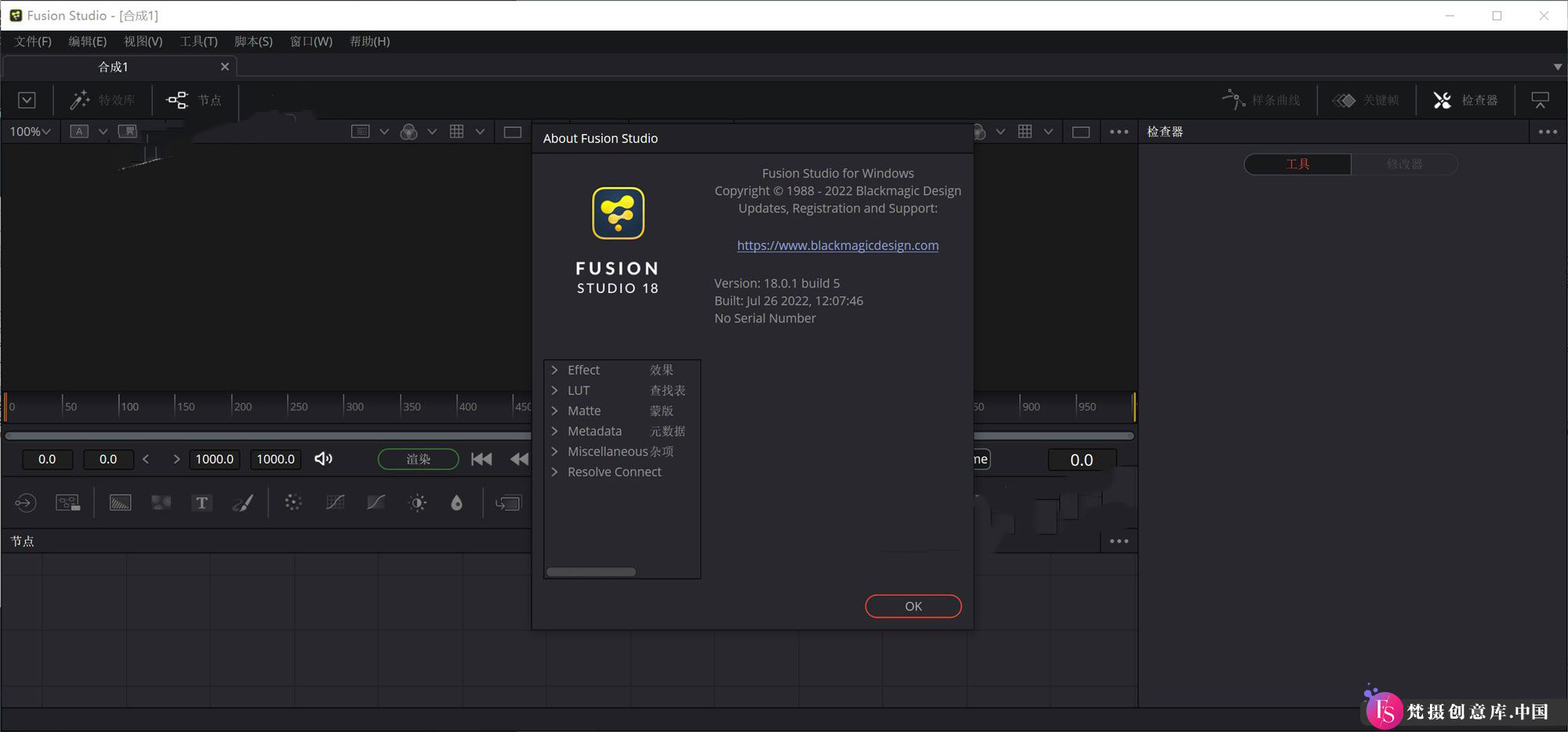Expand the Resolve Connect category

point(554,472)
